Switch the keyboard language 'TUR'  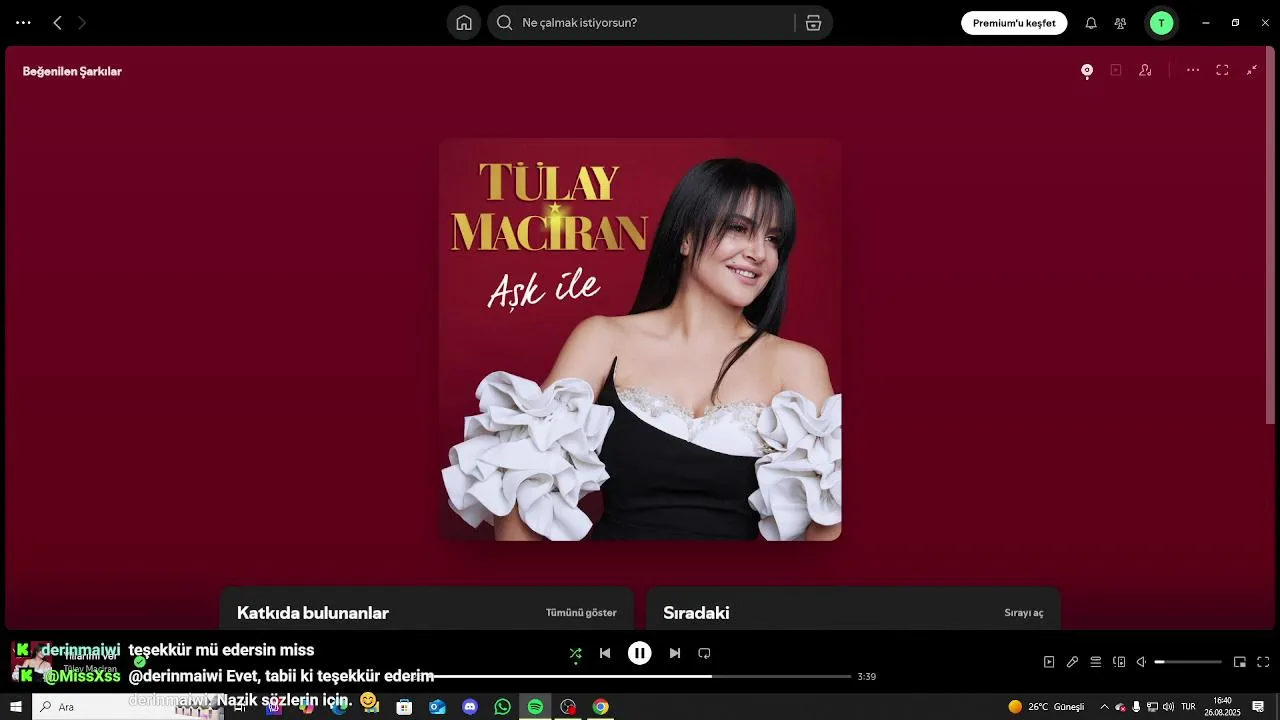pyautogui.click(x=1188, y=707)
